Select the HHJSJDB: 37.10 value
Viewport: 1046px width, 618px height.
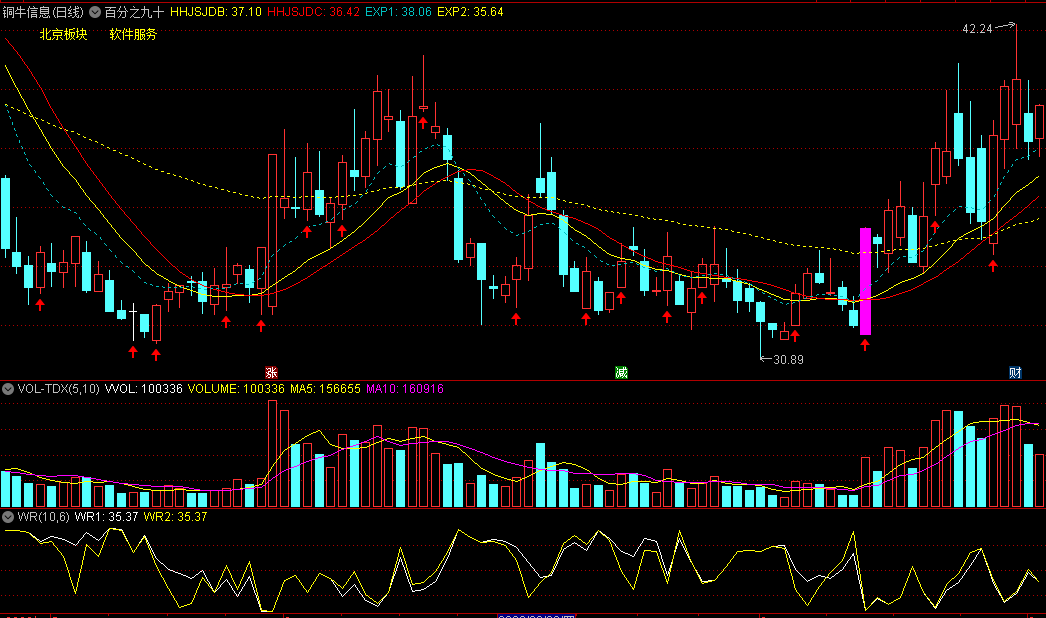(215, 12)
